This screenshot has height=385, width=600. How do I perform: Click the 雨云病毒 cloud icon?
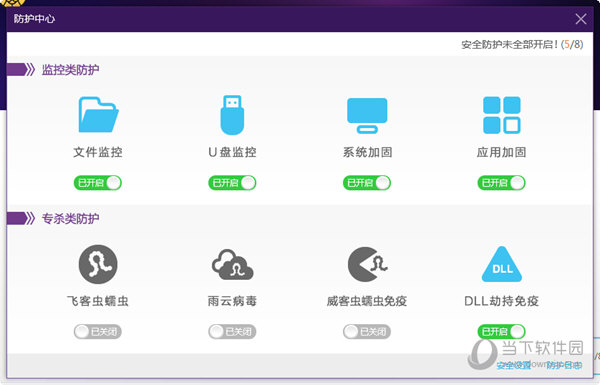pyautogui.click(x=233, y=264)
